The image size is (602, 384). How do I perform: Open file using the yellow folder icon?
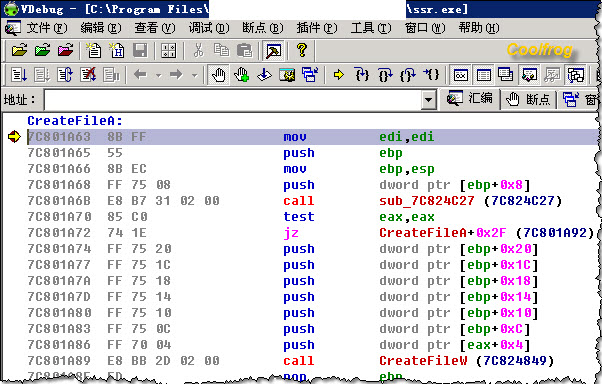coord(19,50)
